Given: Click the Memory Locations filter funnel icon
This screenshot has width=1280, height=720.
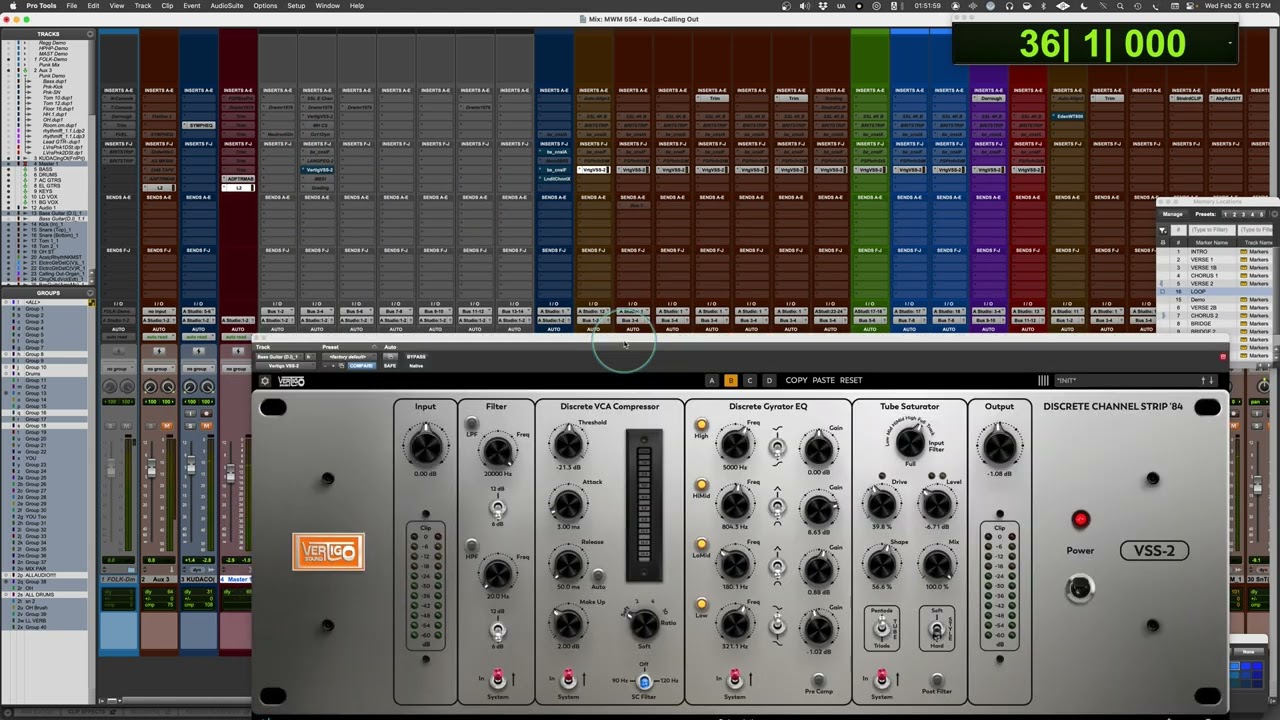Looking at the screenshot, I should (x=1163, y=230).
